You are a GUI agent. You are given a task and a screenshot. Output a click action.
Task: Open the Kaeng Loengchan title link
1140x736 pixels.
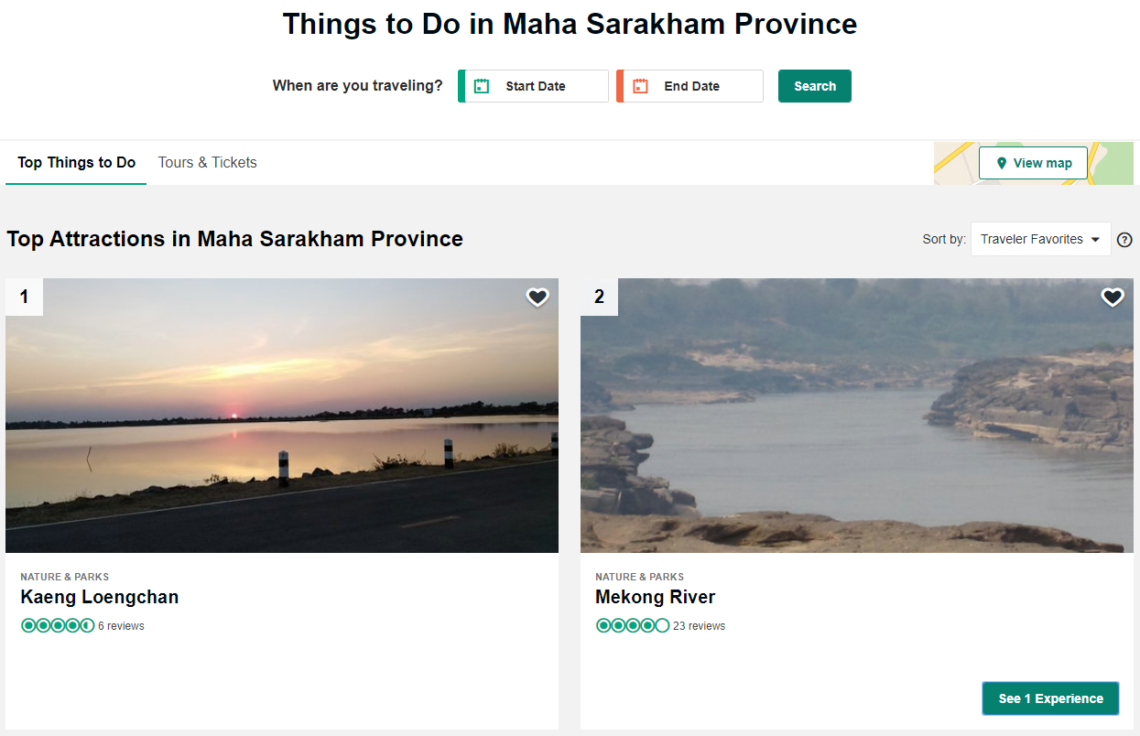pos(99,597)
